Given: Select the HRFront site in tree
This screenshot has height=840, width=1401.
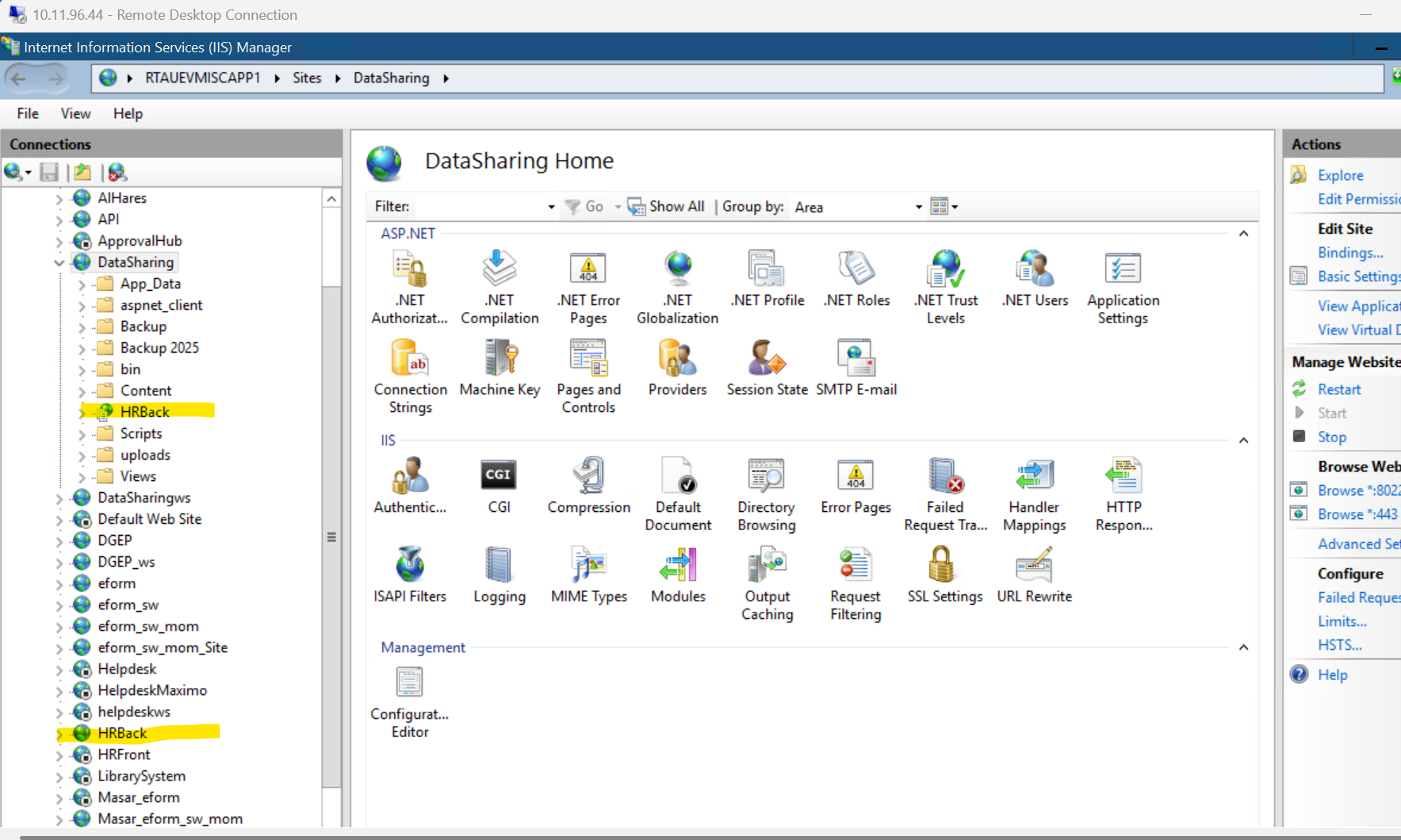Looking at the screenshot, I should [124, 755].
